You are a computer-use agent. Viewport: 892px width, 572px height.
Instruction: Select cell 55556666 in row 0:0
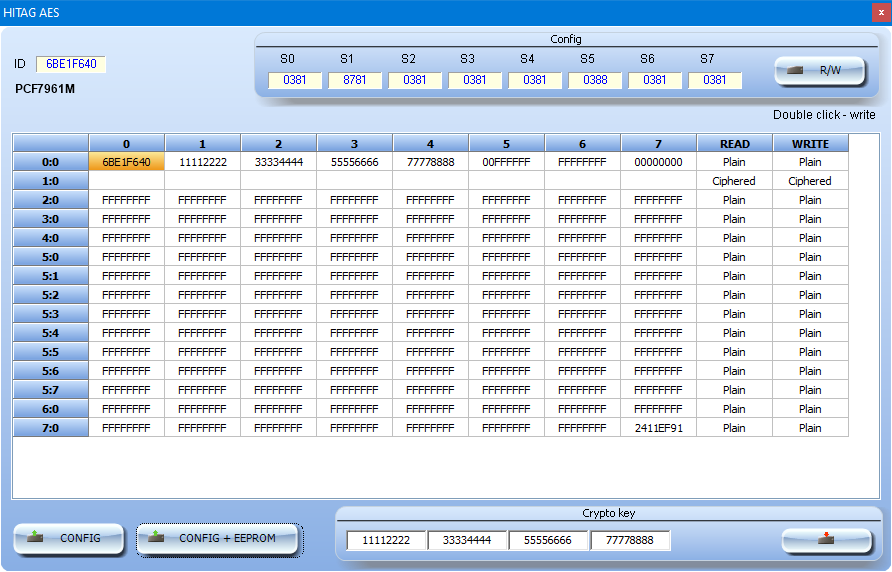pos(354,162)
